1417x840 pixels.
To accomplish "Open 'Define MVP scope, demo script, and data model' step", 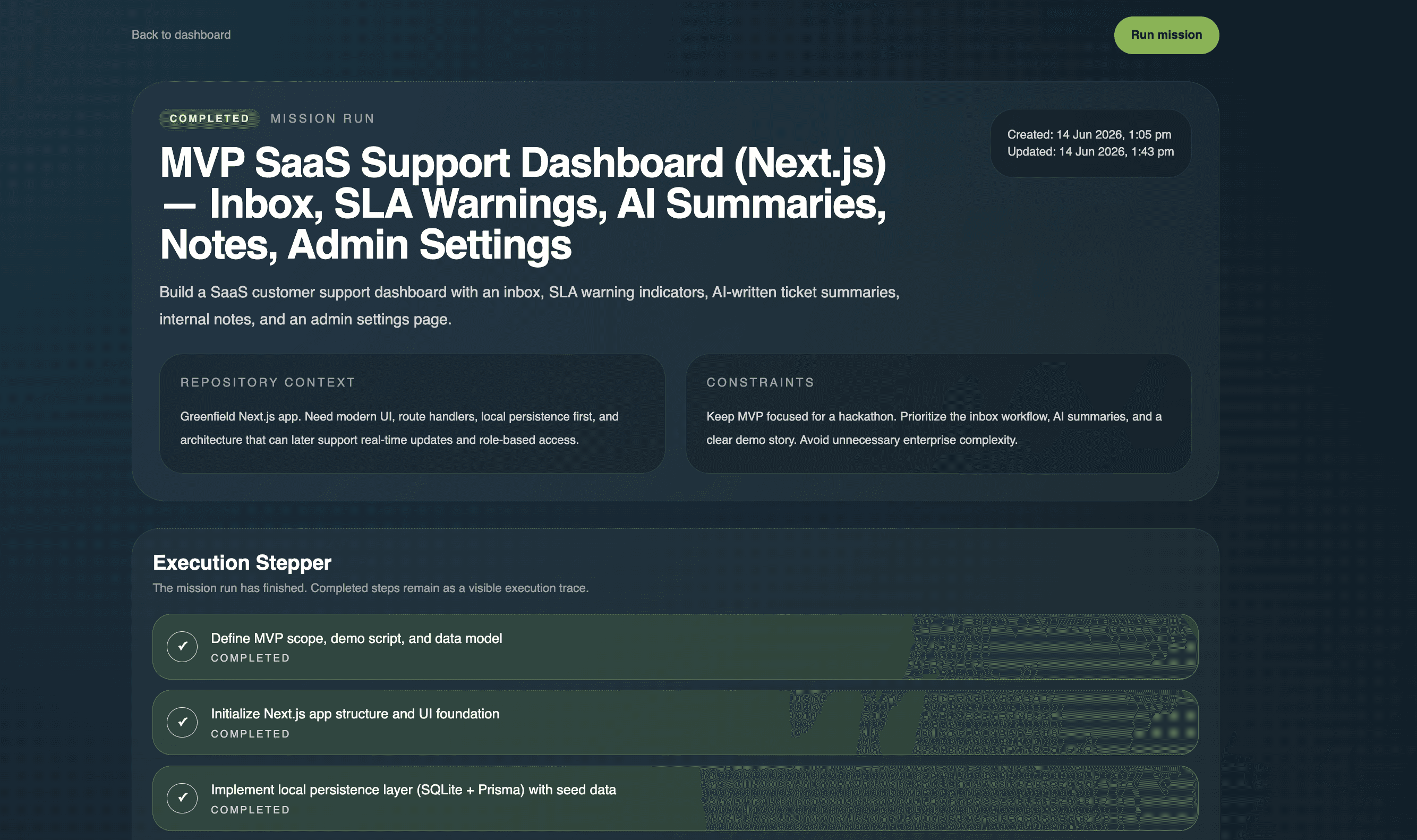I will tap(675, 646).
